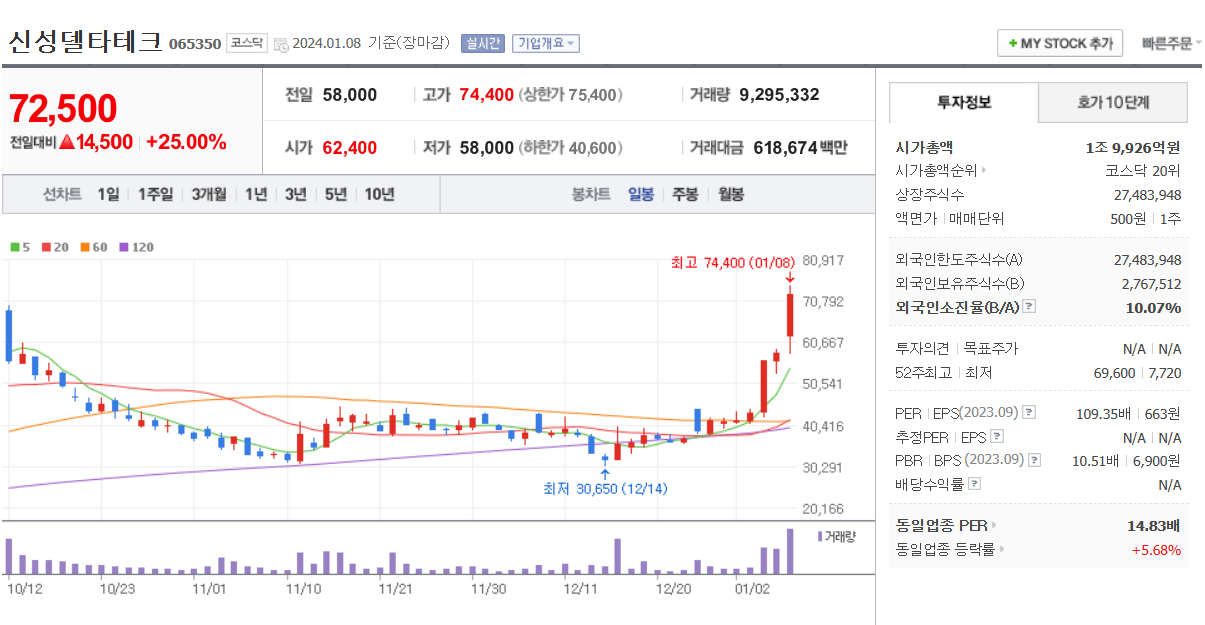Image resolution: width=1205 pixels, height=625 pixels.
Task: Open the 기업개요 dropdown
Action: point(545,43)
